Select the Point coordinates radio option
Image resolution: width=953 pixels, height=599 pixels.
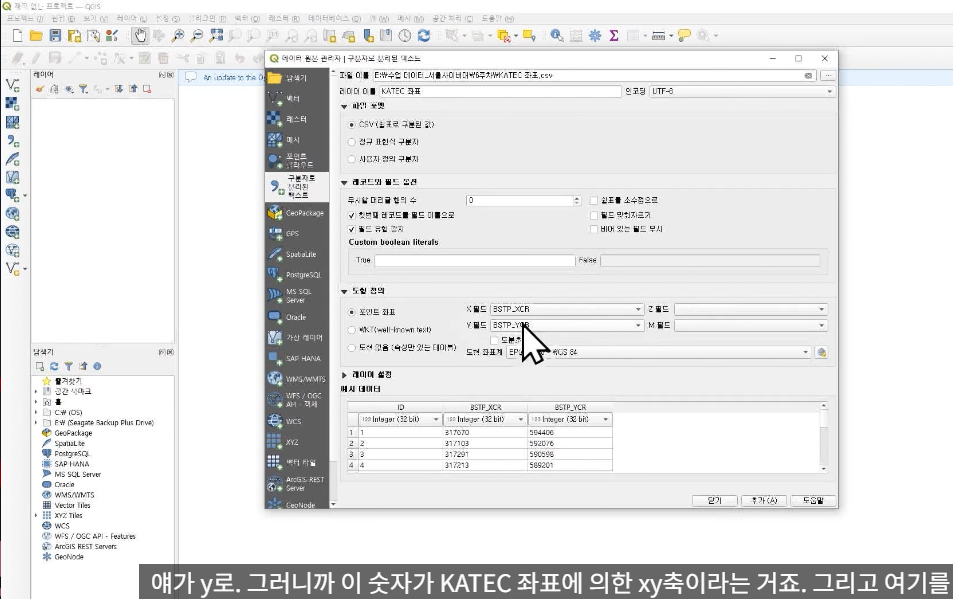[x=351, y=312]
